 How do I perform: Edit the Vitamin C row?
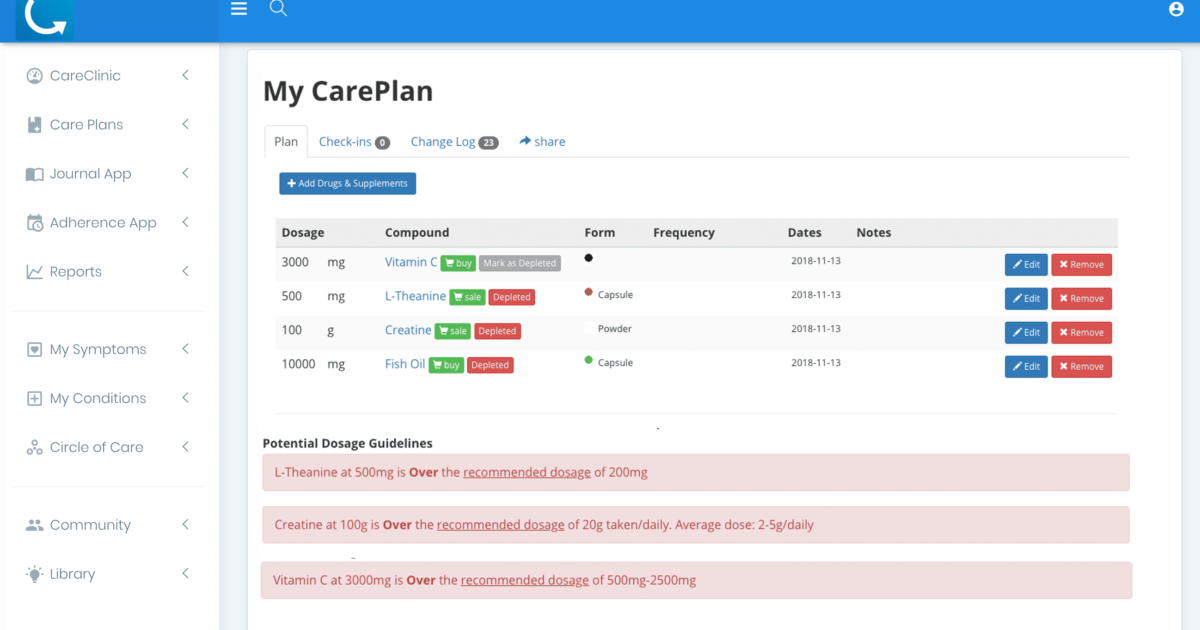tap(1026, 265)
